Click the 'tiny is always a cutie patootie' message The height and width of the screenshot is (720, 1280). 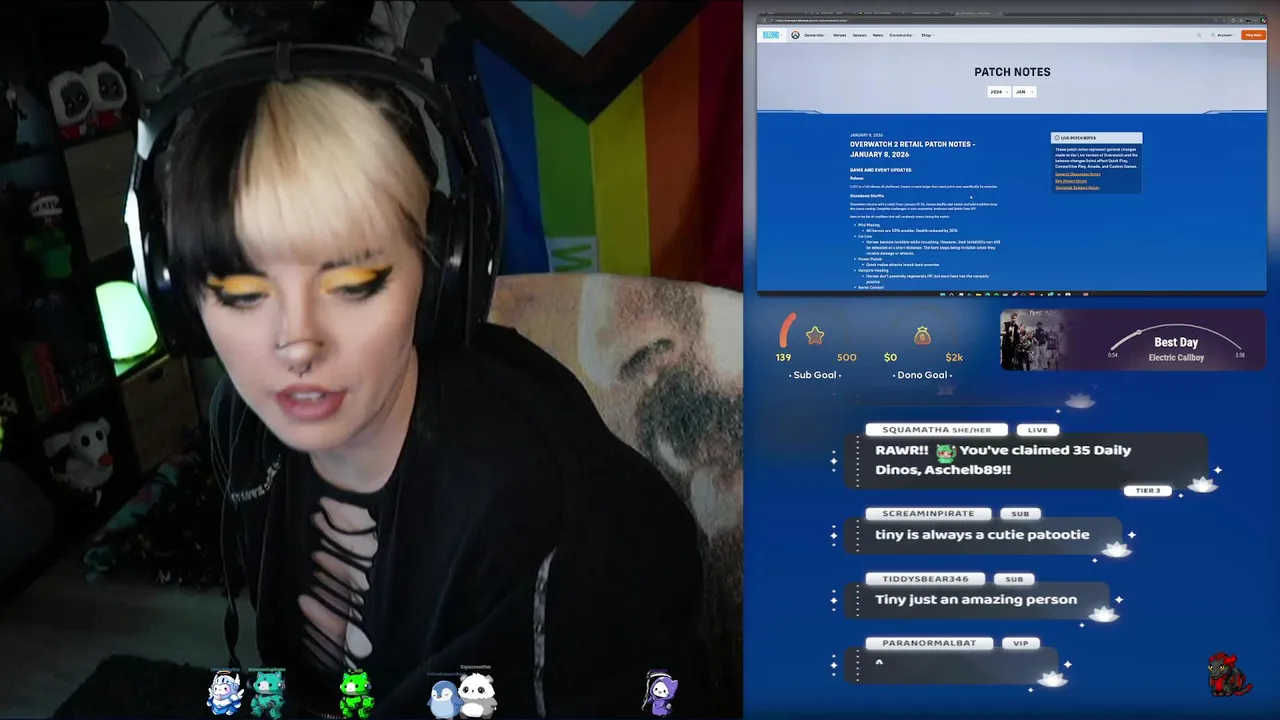coord(982,534)
